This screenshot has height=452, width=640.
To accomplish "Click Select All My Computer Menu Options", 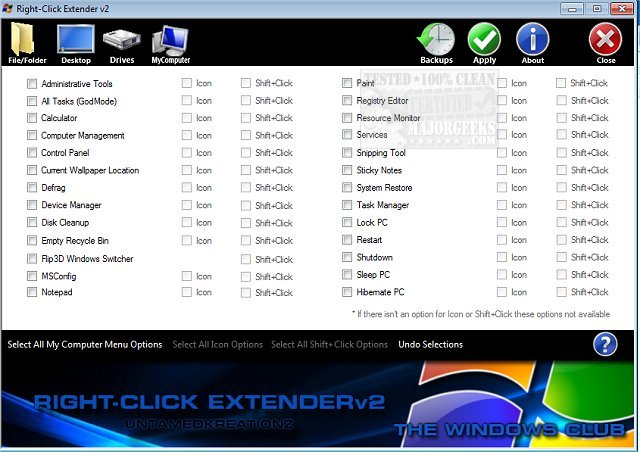I will point(84,345).
